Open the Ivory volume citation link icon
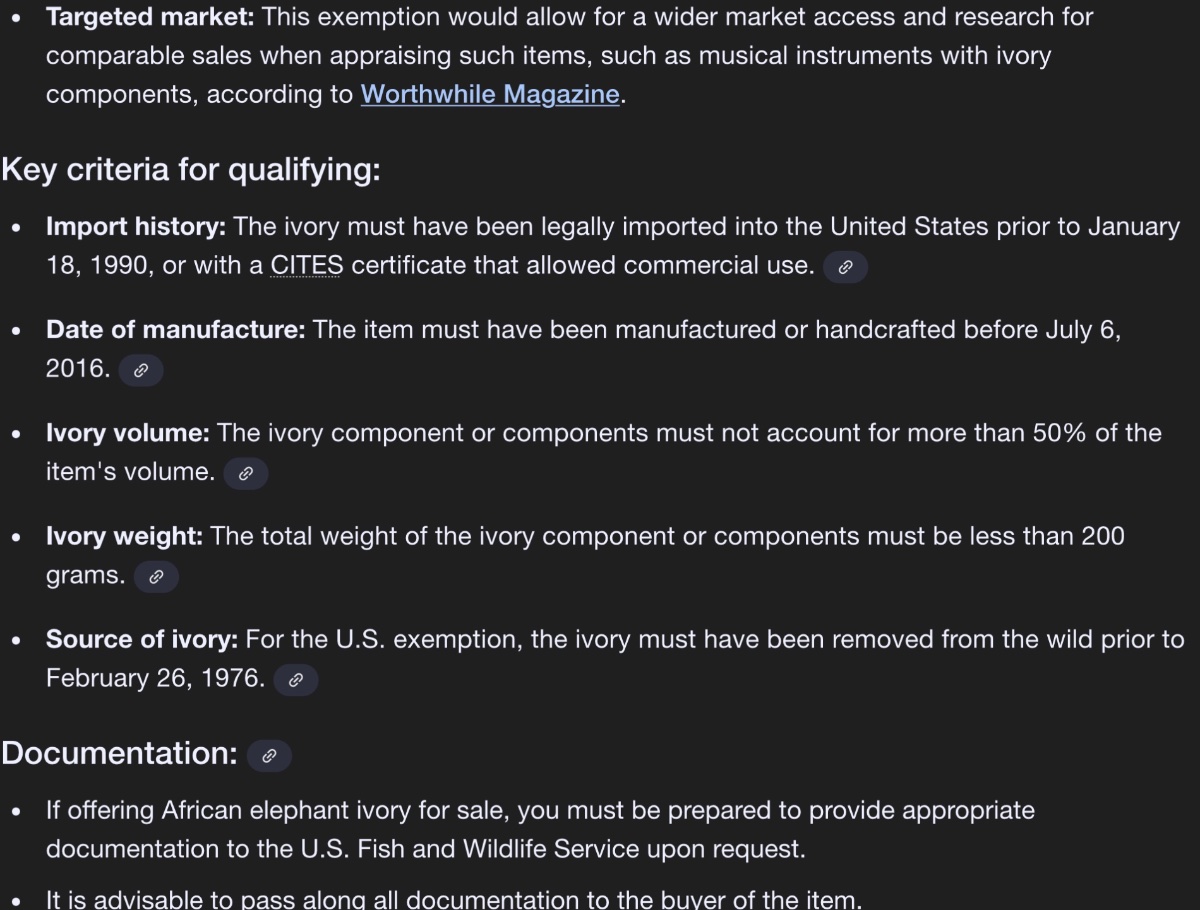 [245, 473]
